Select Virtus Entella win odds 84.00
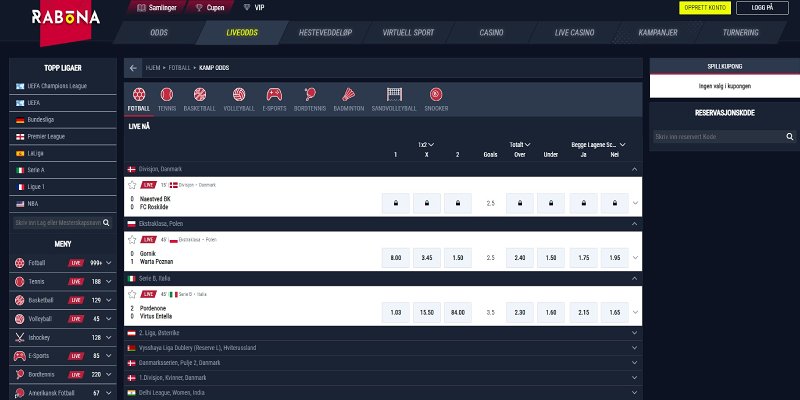Image resolution: width=800 pixels, height=400 pixels. tap(458, 312)
